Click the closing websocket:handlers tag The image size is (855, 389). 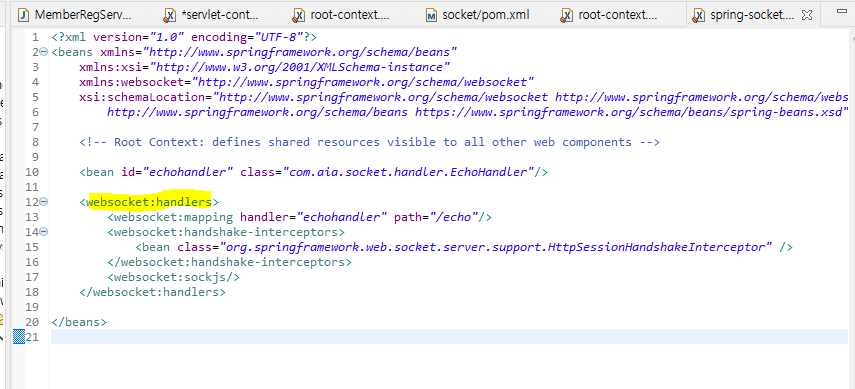click(x=153, y=292)
